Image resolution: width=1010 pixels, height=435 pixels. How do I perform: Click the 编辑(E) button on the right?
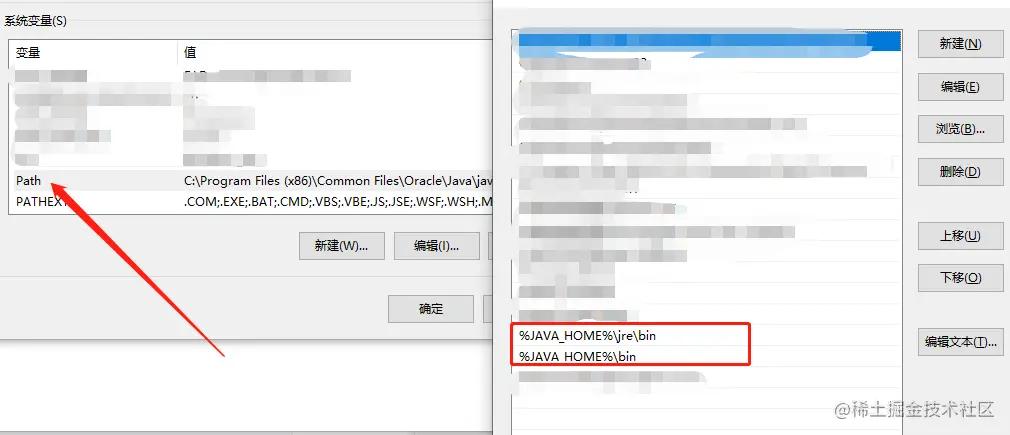(x=960, y=86)
